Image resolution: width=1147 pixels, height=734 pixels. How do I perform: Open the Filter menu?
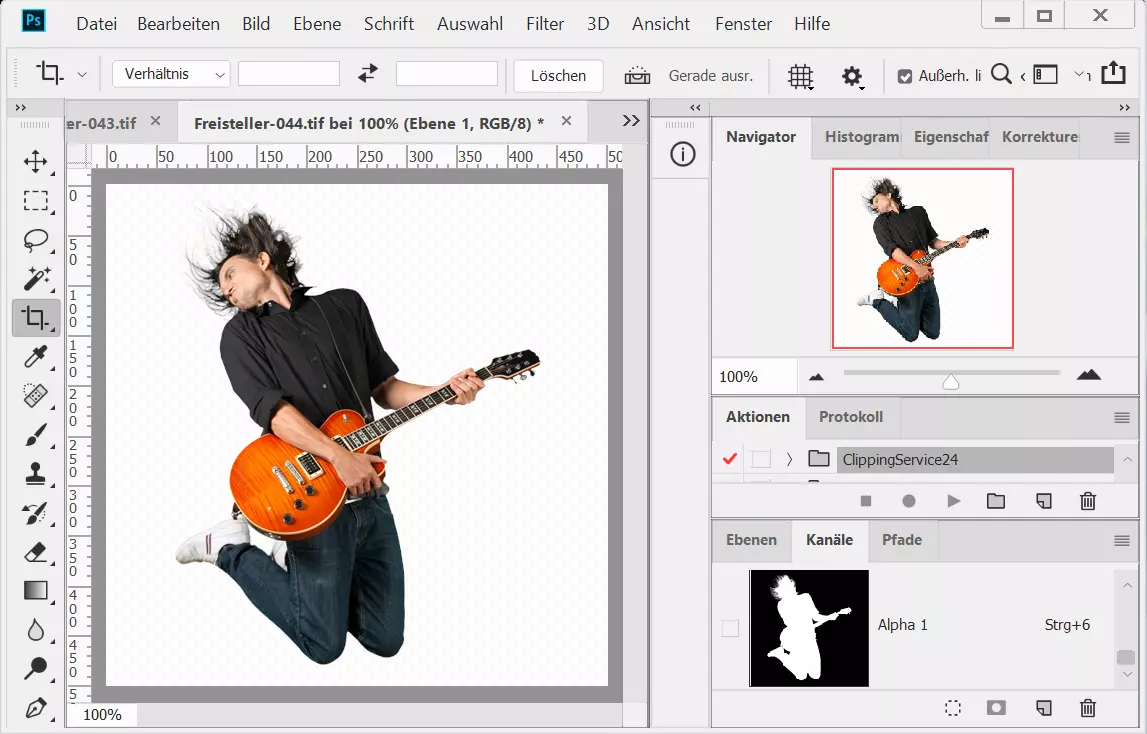[545, 23]
